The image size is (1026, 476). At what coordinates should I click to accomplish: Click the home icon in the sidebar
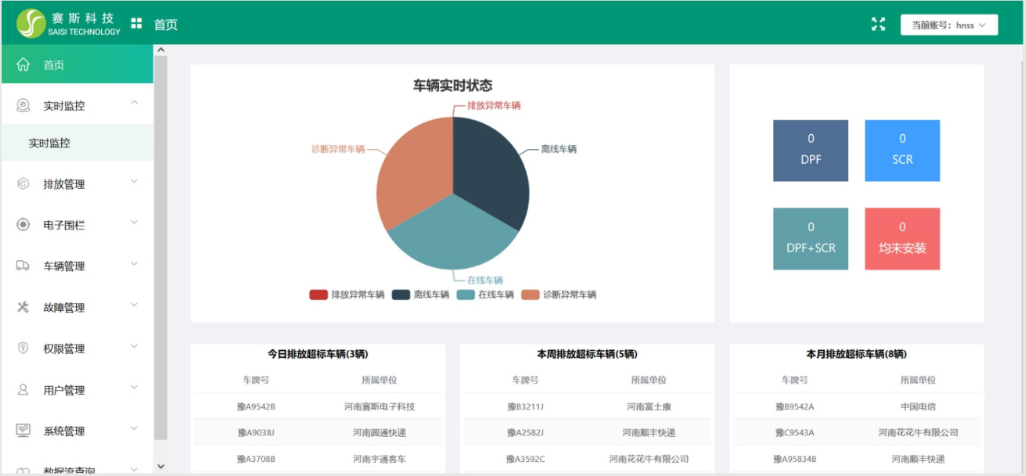(23, 65)
